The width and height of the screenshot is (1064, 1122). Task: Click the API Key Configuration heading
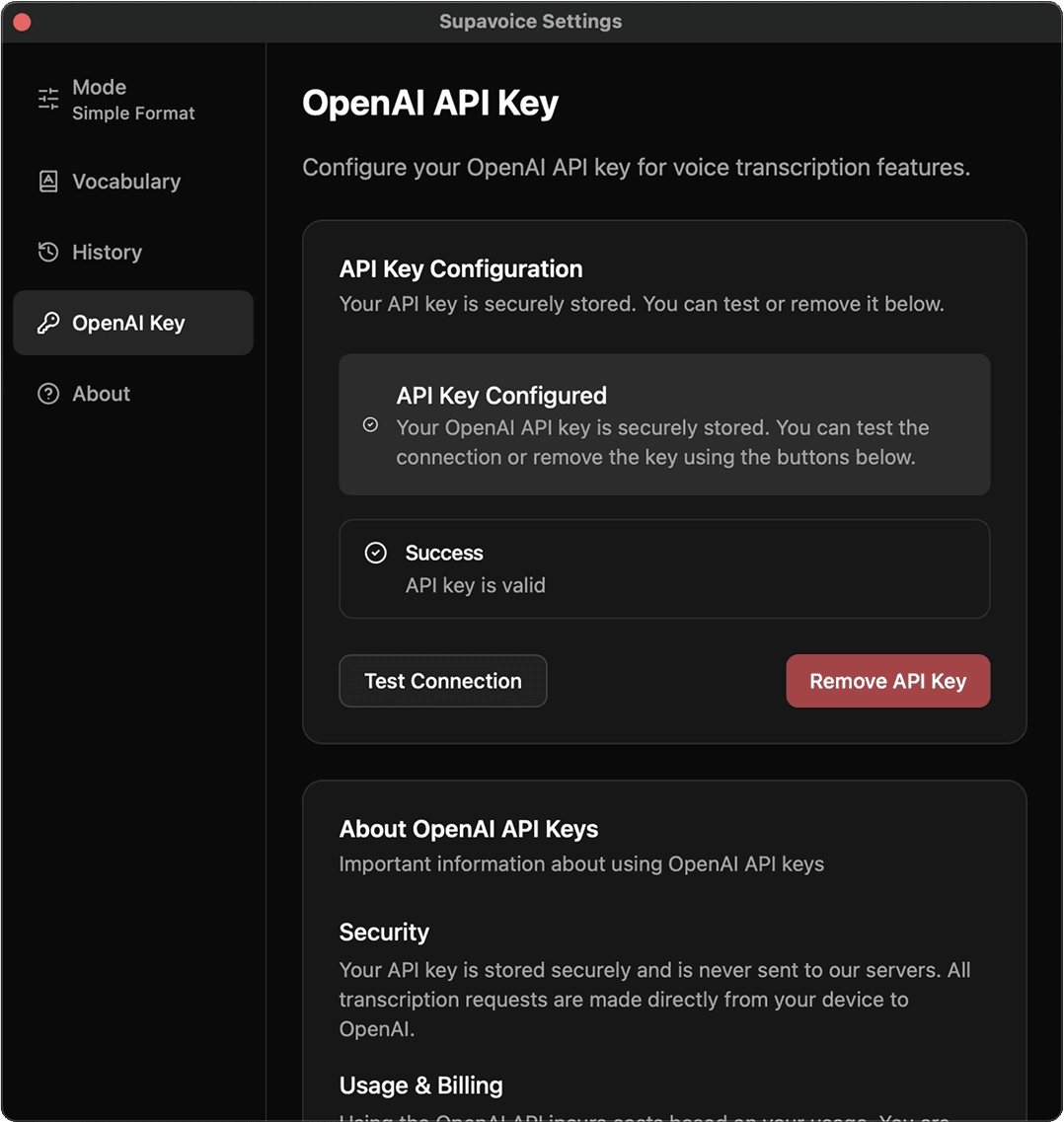click(x=461, y=269)
